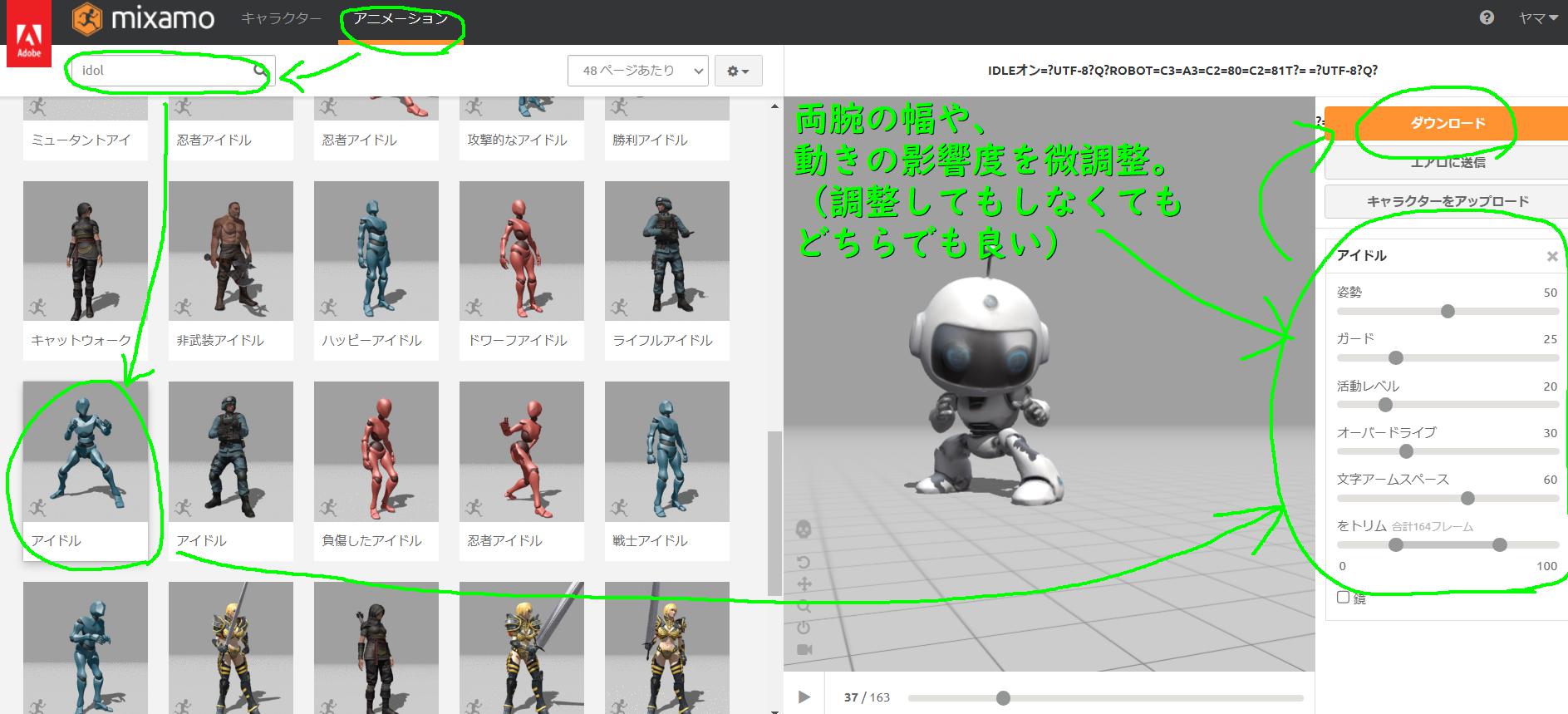1568x714 pixels.
Task: Click the animation list scrollbar
Action: (x=774, y=513)
